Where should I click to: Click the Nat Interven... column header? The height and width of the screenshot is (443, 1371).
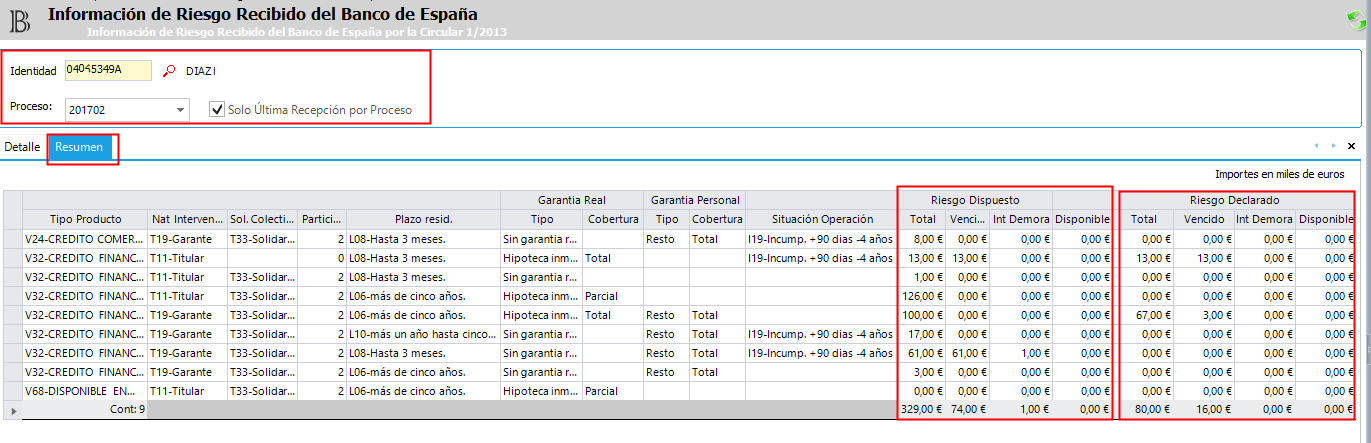[x=187, y=219]
